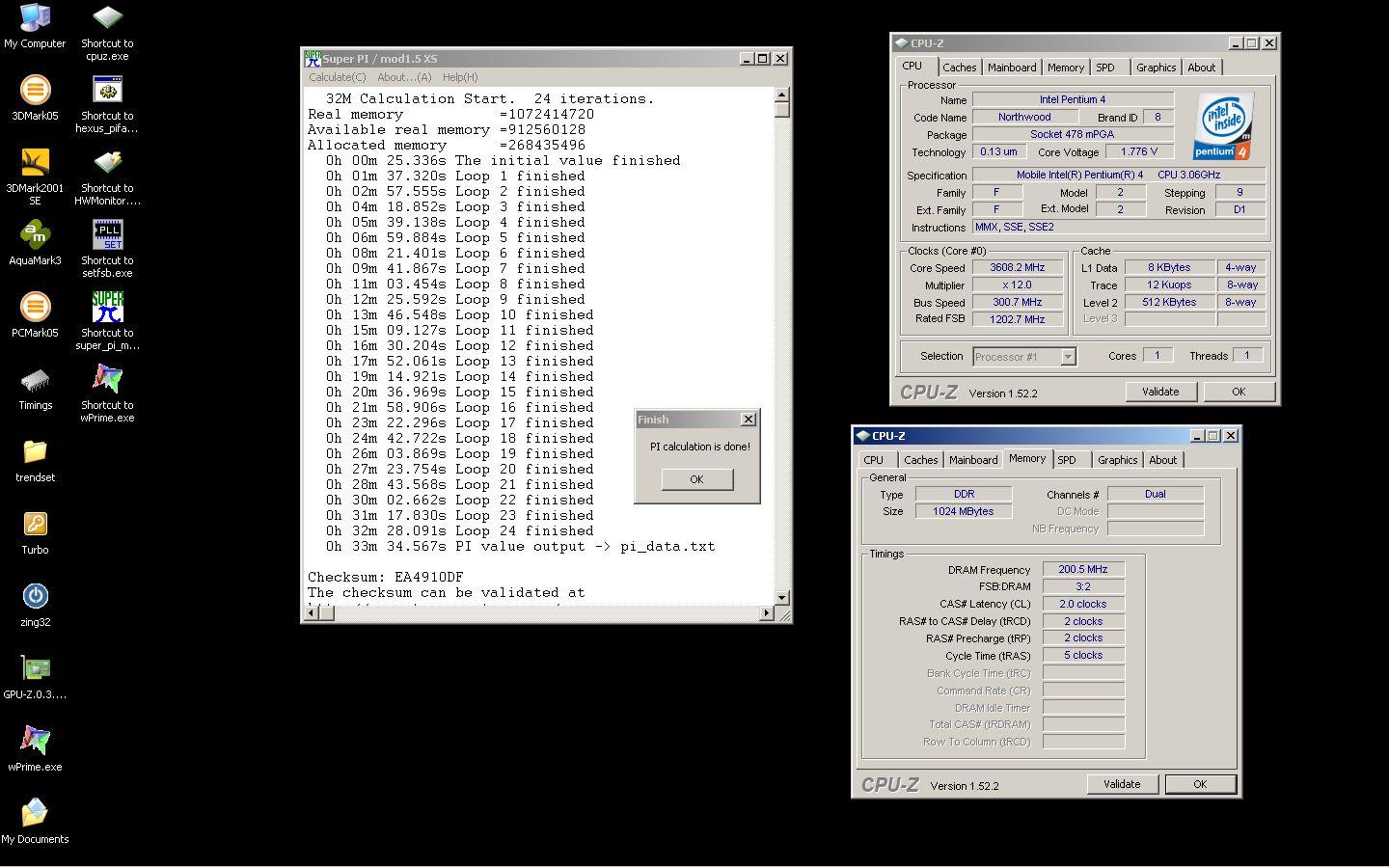1389x868 pixels.
Task: Click Intel Pentium 4 logo in CPU-Z
Action: [1224, 126]
